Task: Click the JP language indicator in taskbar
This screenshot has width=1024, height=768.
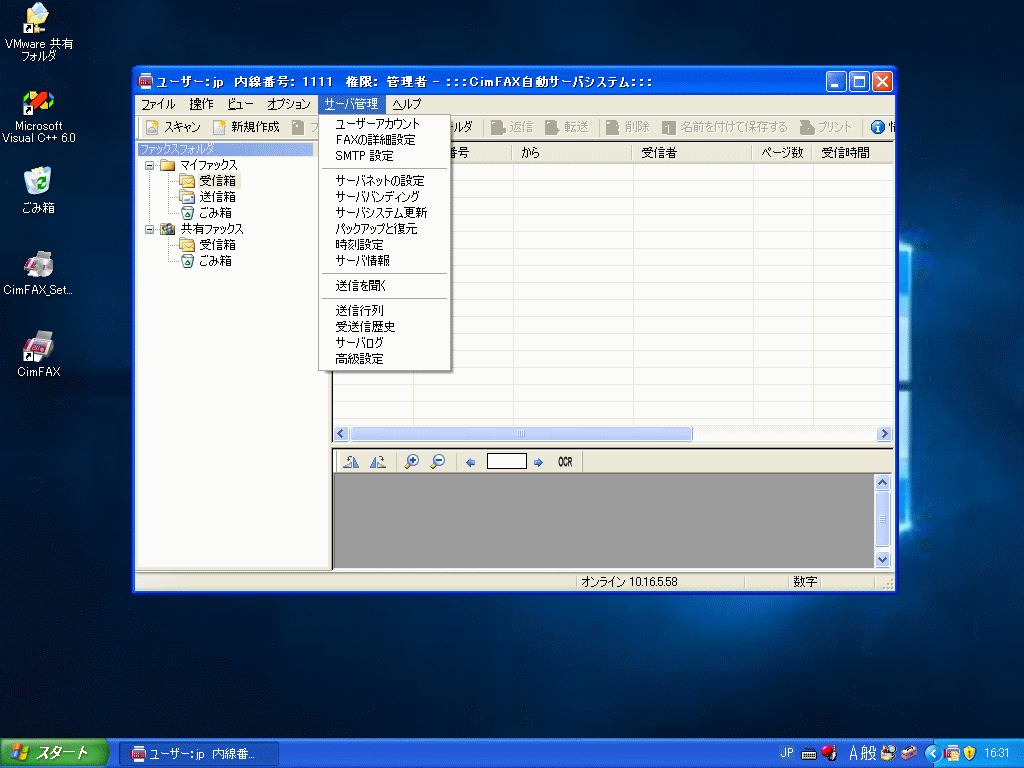Action: tap(787, 753)
